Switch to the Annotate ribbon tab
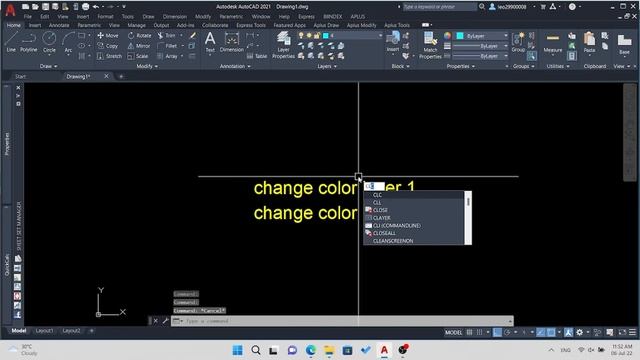The image size is (640, 360). (x=59, y=25)
